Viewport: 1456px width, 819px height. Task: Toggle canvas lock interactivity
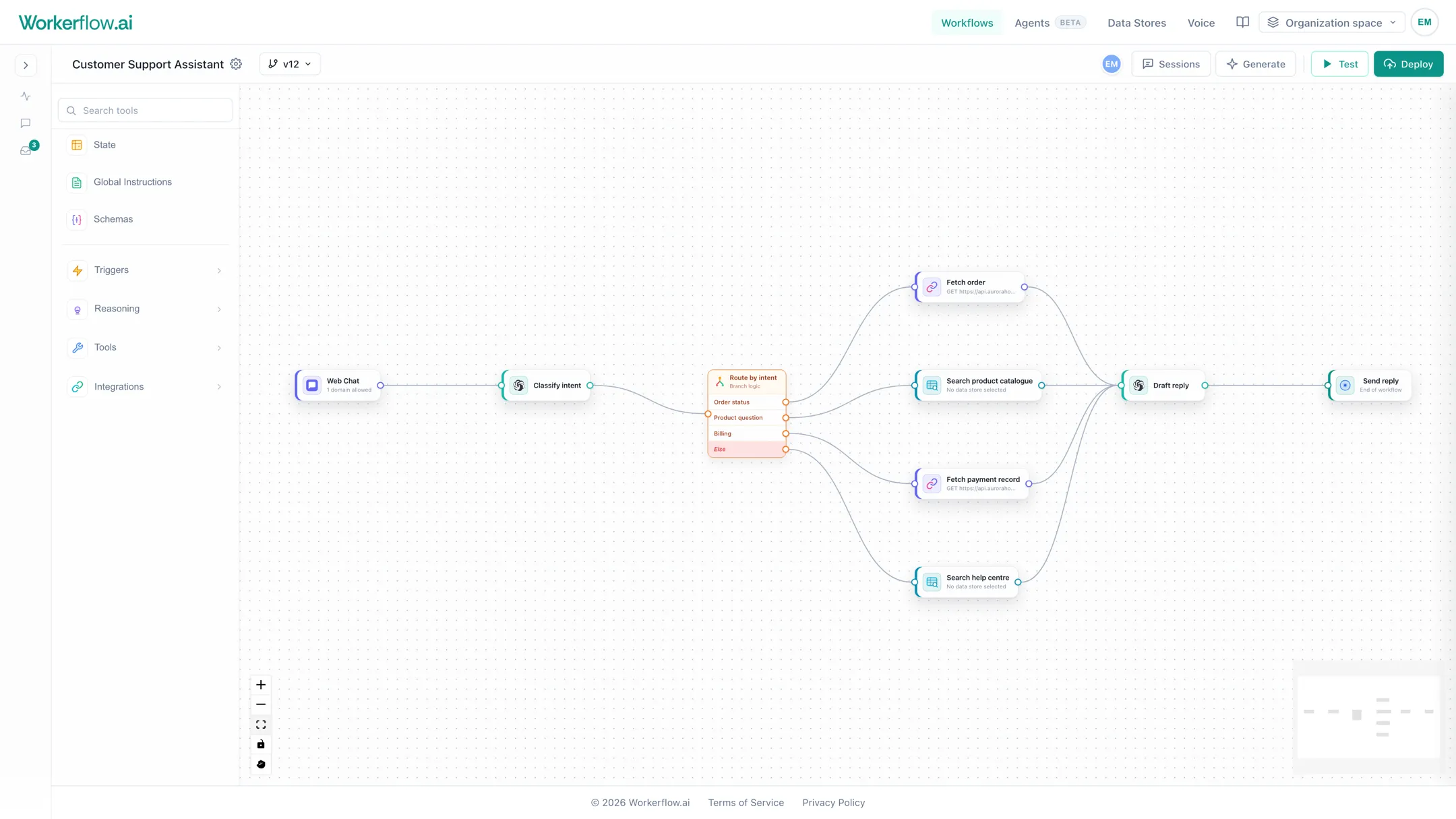click(261, 744)
